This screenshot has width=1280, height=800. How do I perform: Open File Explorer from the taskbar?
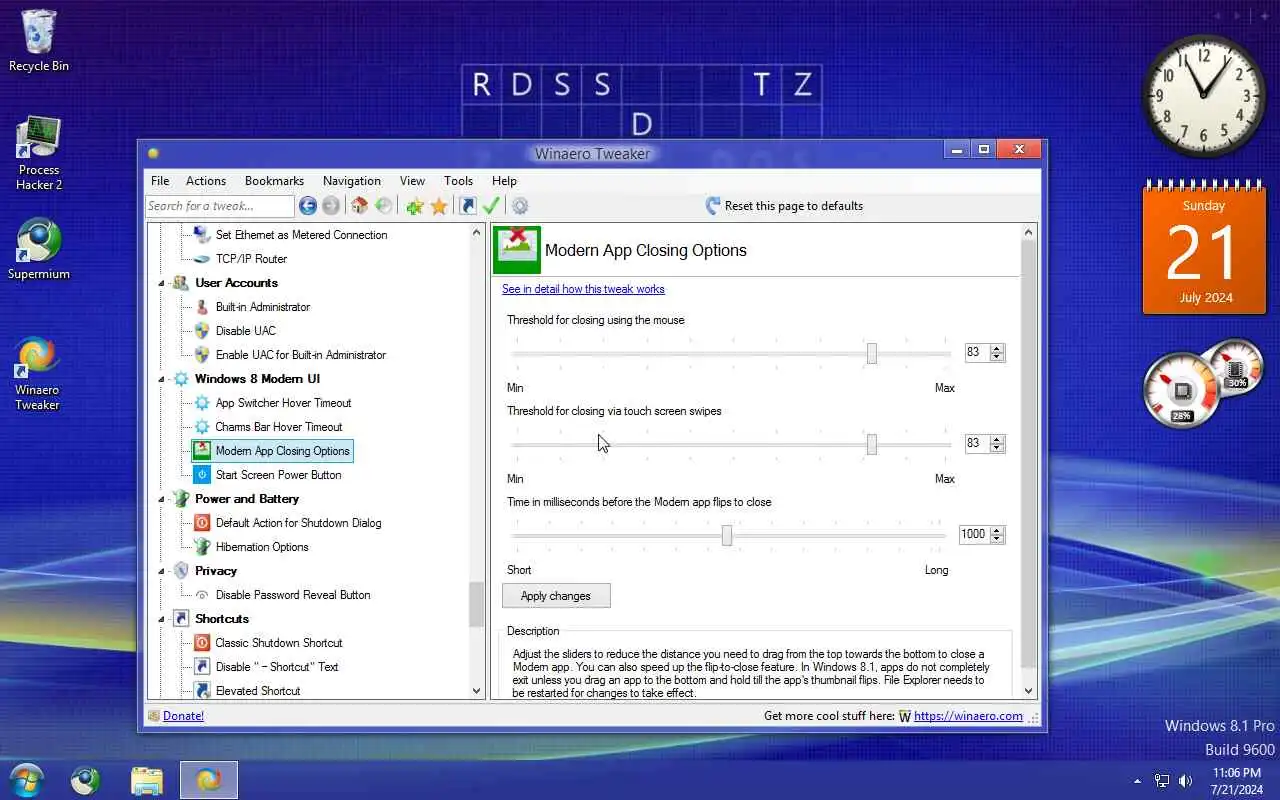click(147, 780)
